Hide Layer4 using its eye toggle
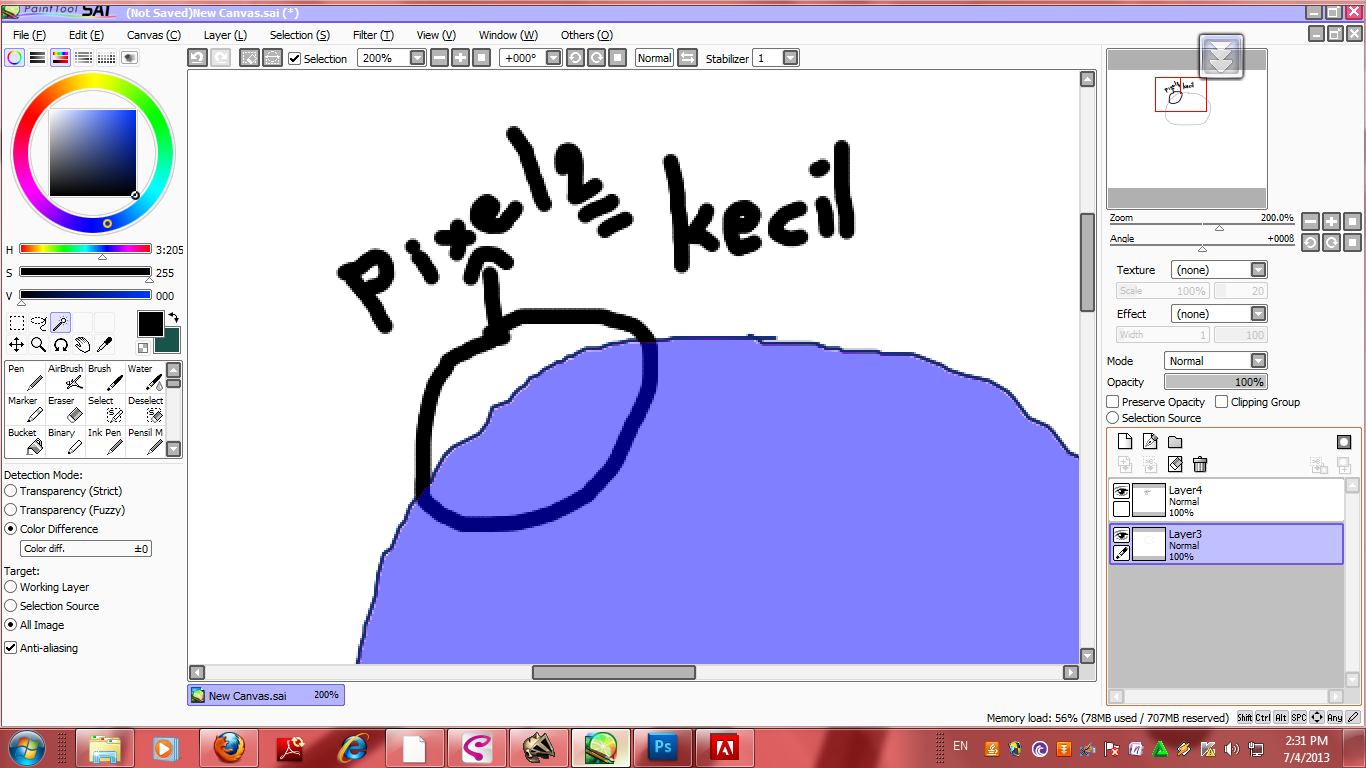The width and height of the screenshot is (1366, 768). 1121,489
